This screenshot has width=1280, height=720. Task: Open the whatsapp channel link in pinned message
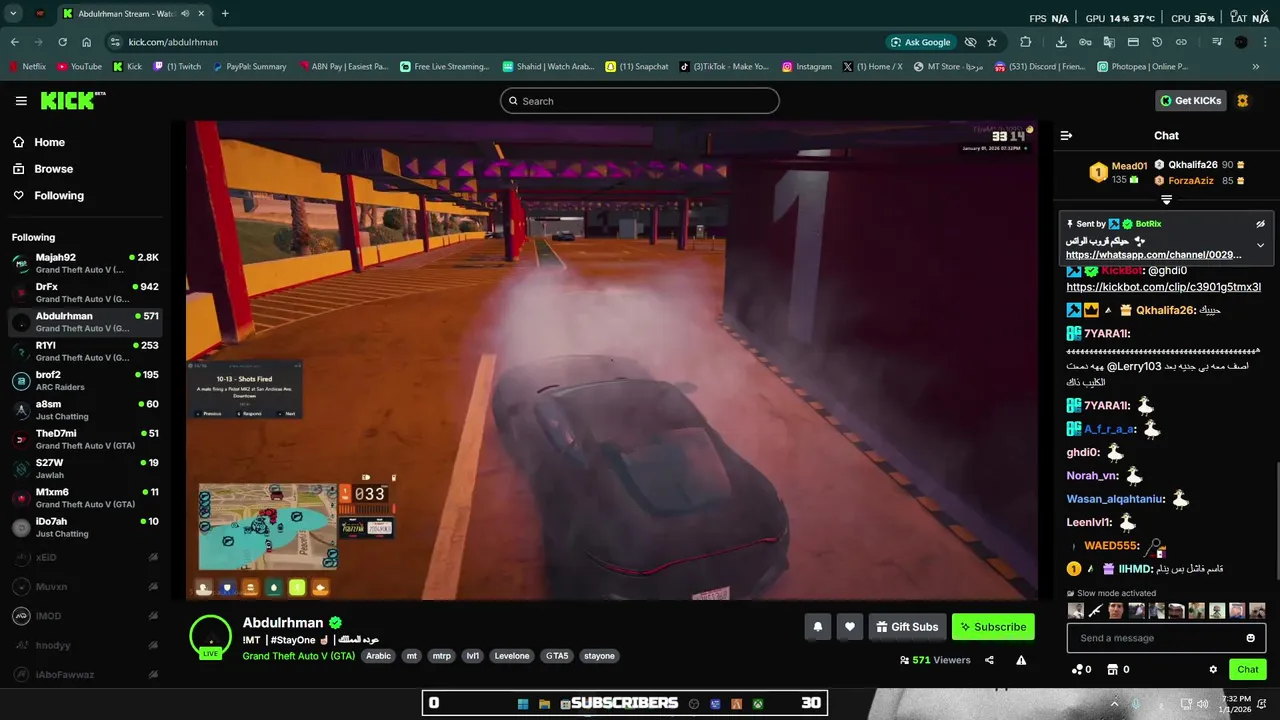pos(1154,255)
